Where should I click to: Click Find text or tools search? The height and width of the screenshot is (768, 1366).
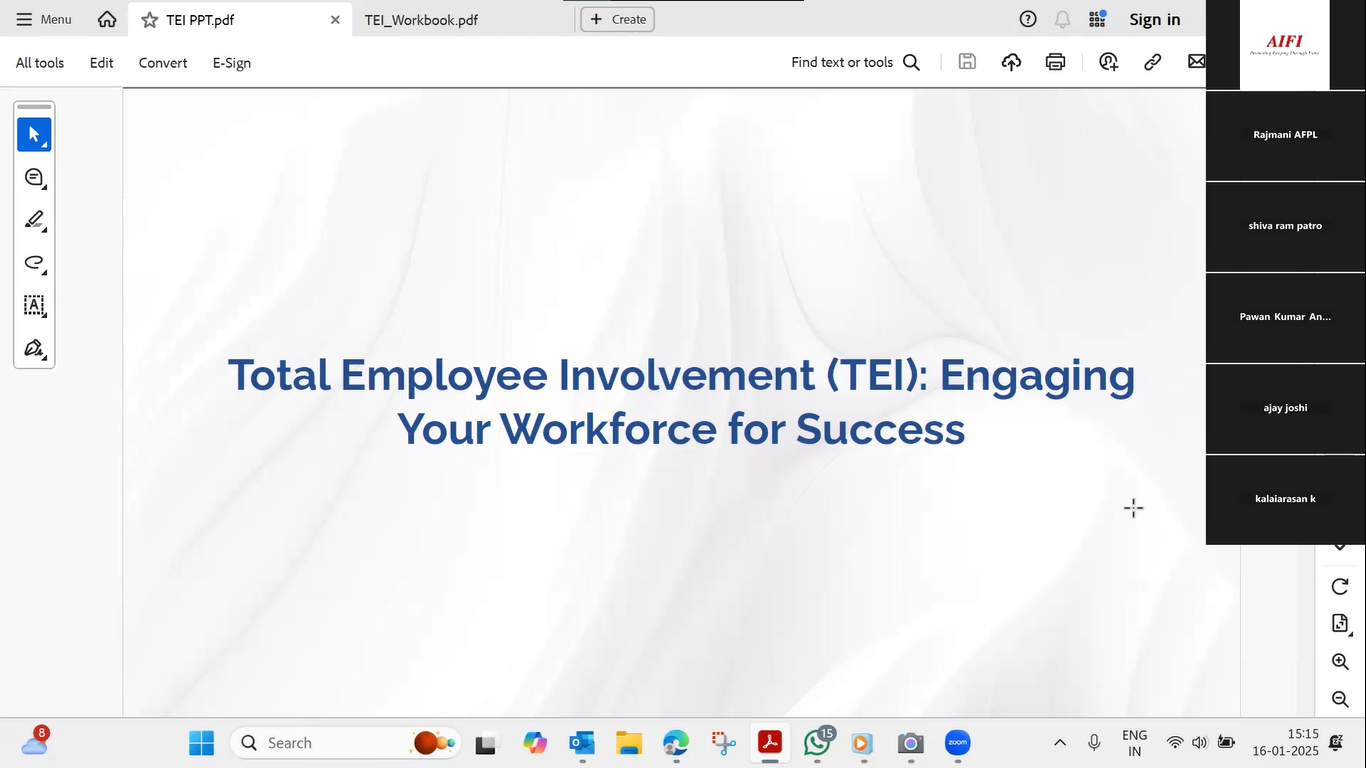coord(855,62)
